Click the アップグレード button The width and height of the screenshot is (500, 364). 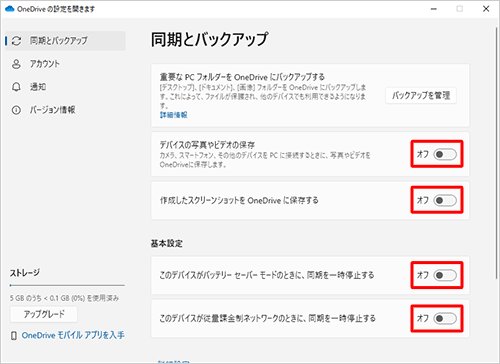point(44,314)
